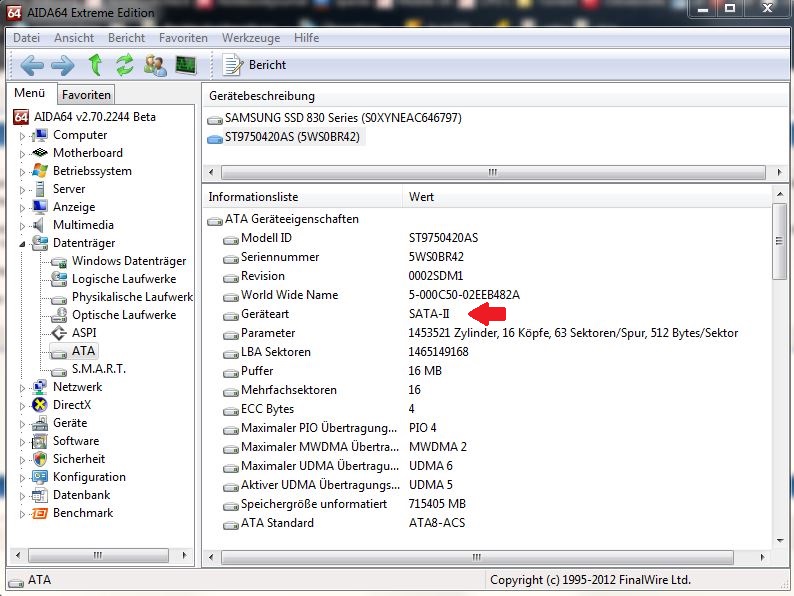Expand the Betriebssystem tree node
This screenshot has width=794, height=596.
(x=22, y=172)
